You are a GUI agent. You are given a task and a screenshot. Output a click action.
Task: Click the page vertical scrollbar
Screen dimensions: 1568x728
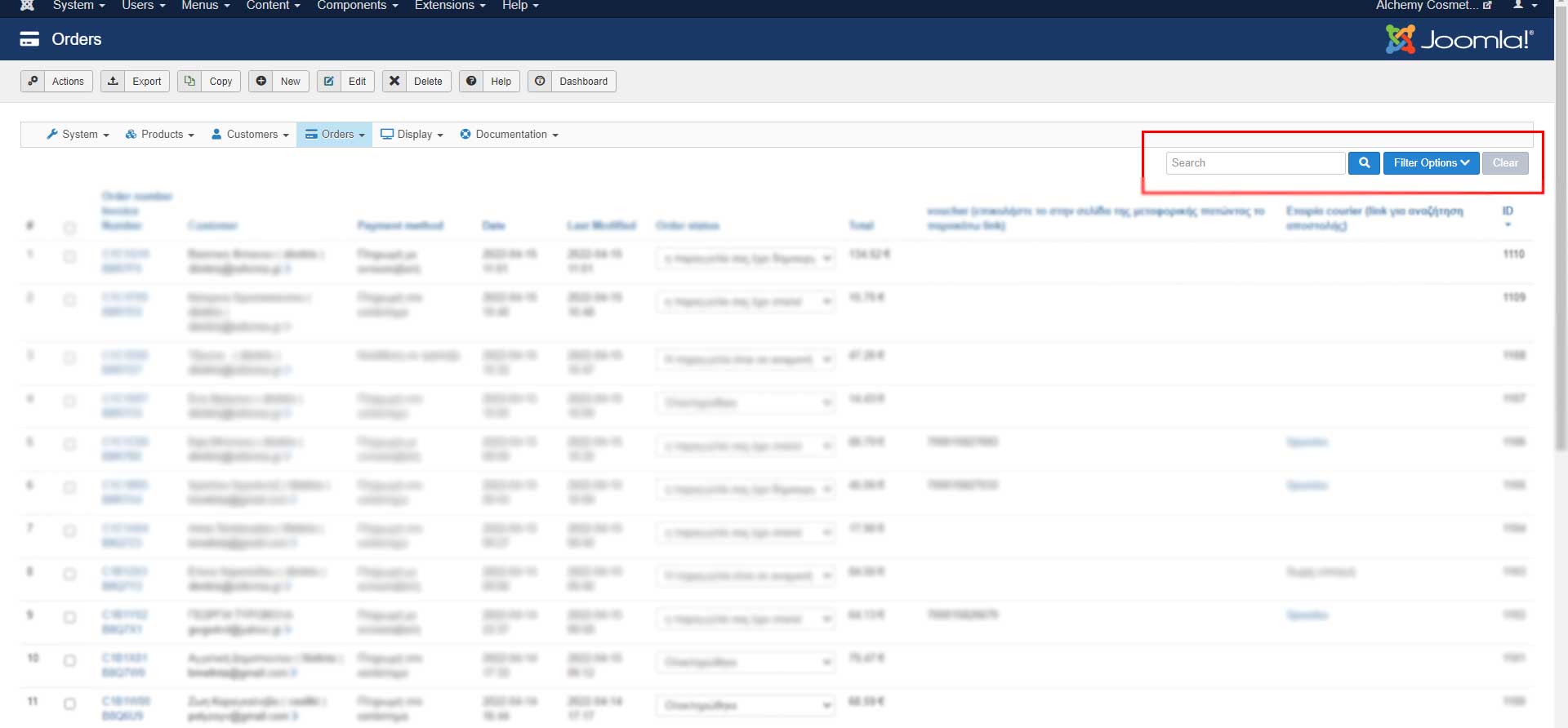(x=1561, y=229)
